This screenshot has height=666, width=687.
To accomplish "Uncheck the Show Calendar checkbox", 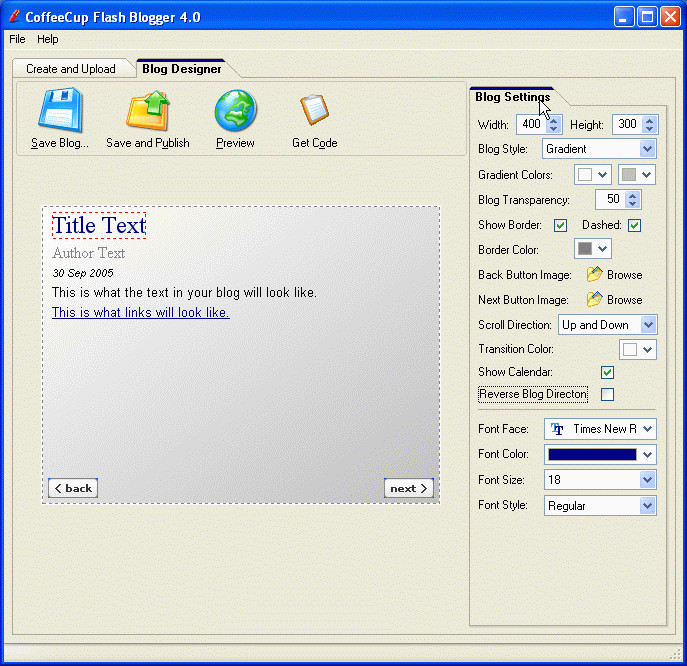I will pos(607,372).
